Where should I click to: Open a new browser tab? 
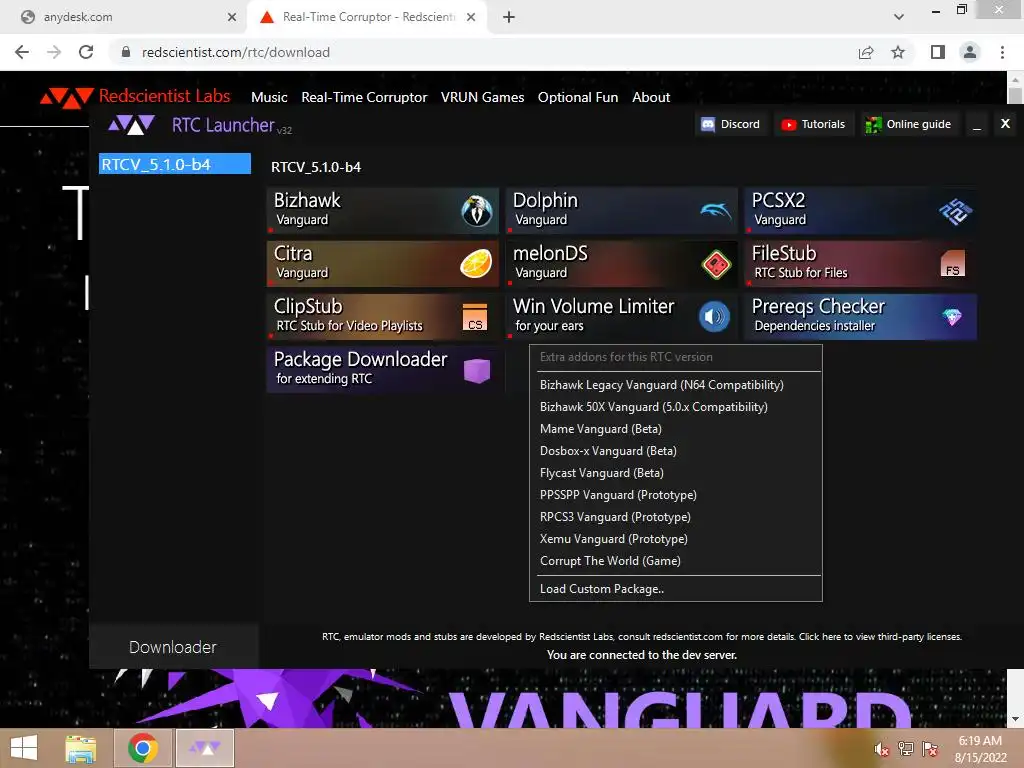509,17
